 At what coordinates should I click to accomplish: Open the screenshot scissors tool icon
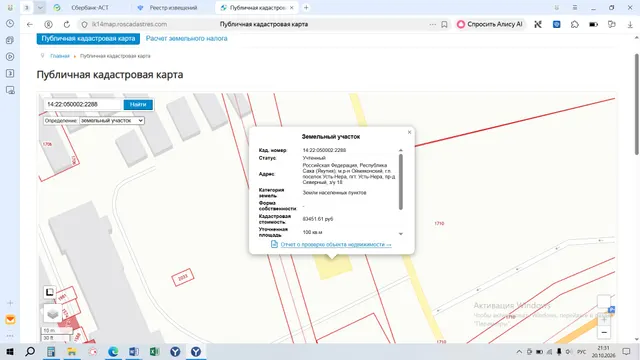[x=538, y=24]
